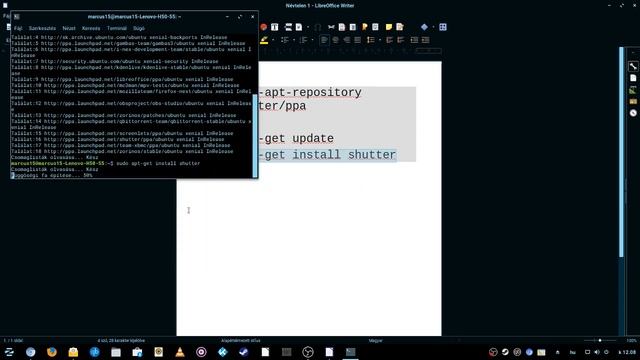Open the Nézet menu in the terminal
Image resolution: width=640 pixels, height=360 pixels.
coord(69,28)
